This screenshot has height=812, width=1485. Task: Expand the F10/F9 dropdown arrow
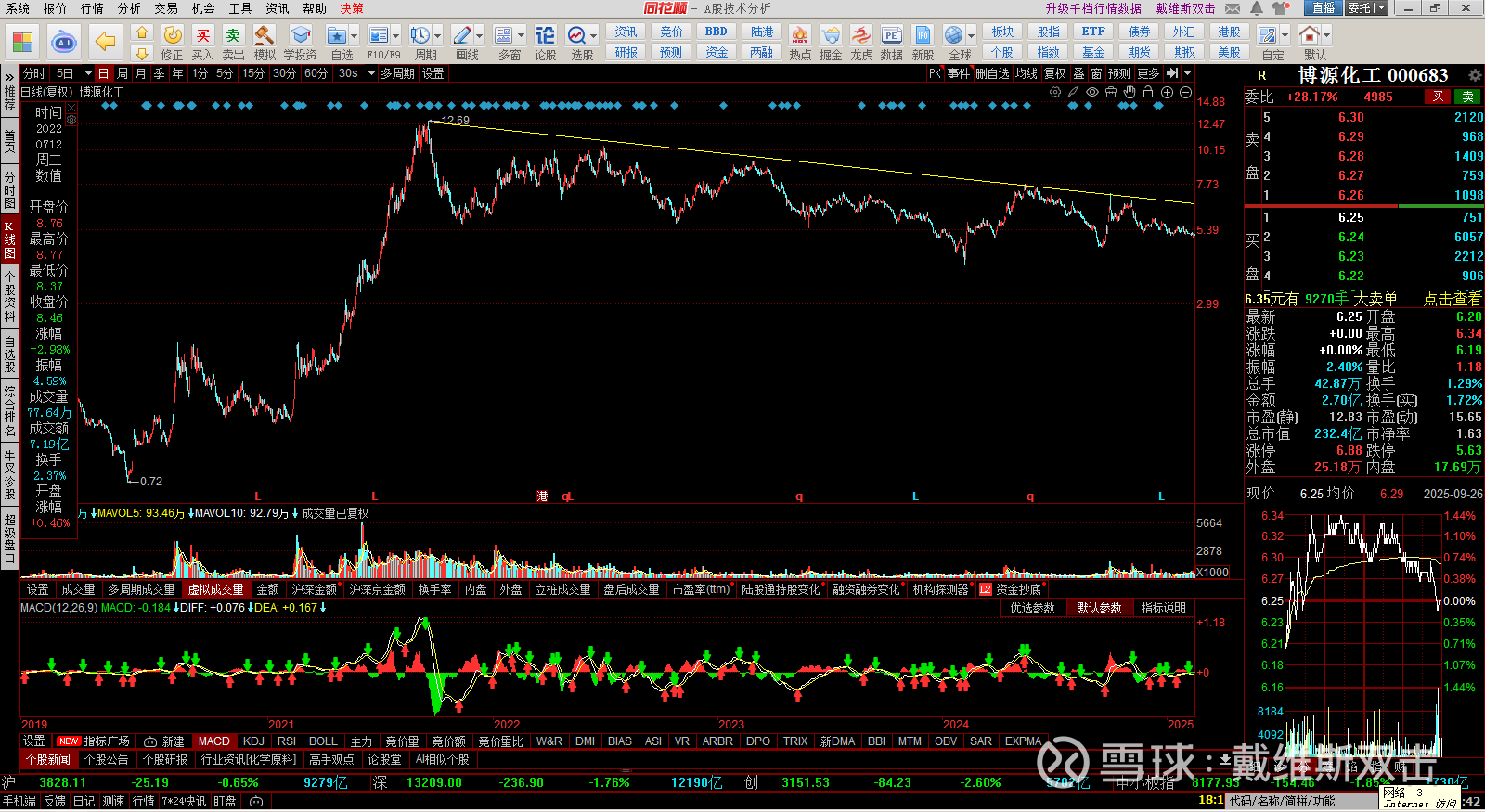click(x=395, y=36)
